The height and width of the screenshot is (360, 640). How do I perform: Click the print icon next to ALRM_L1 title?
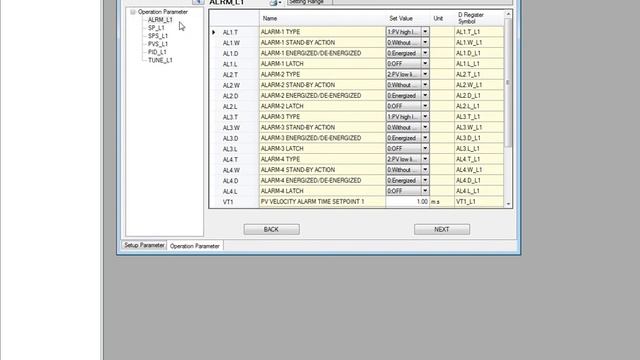(273, 2)
